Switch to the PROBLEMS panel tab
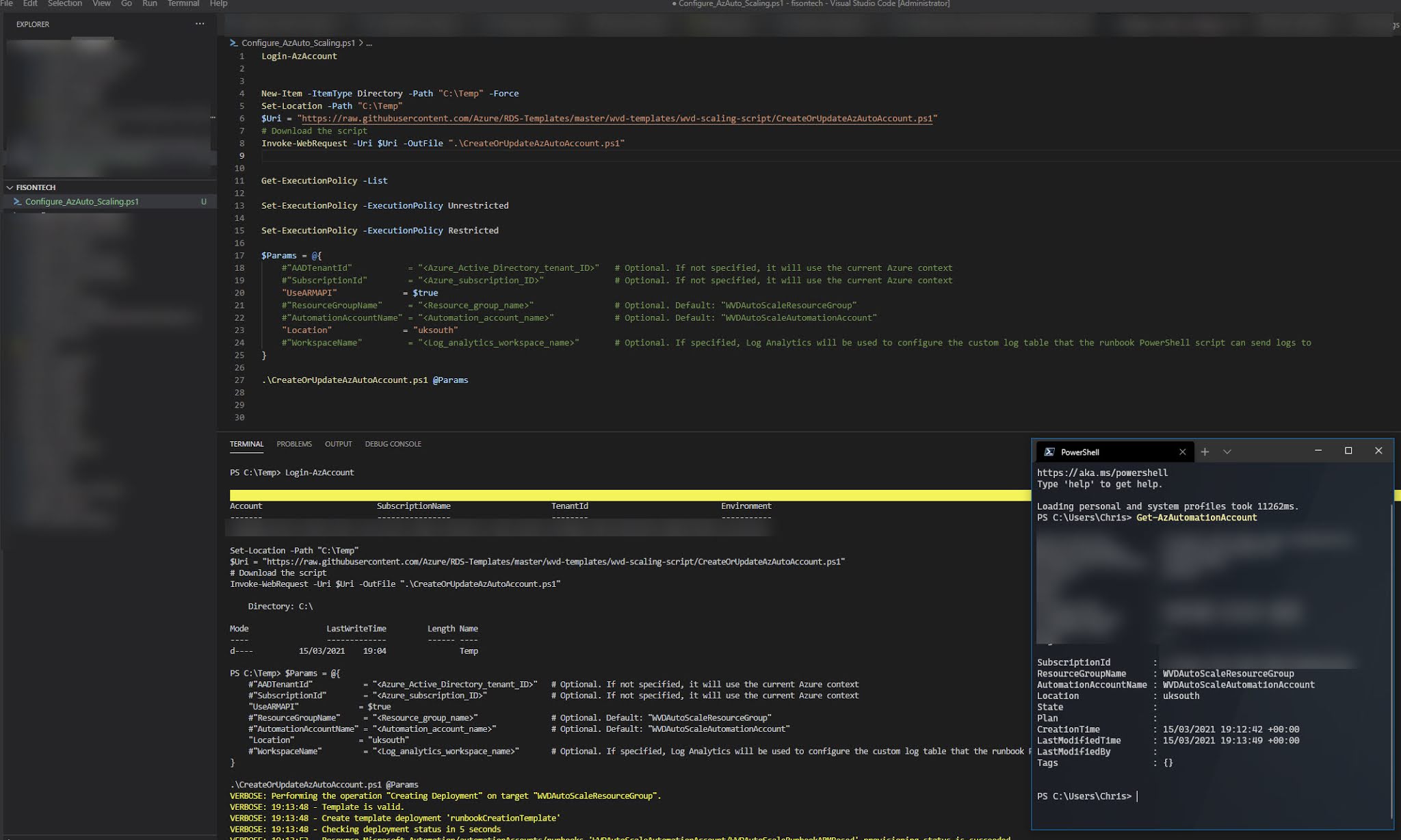 click(294, 444)
